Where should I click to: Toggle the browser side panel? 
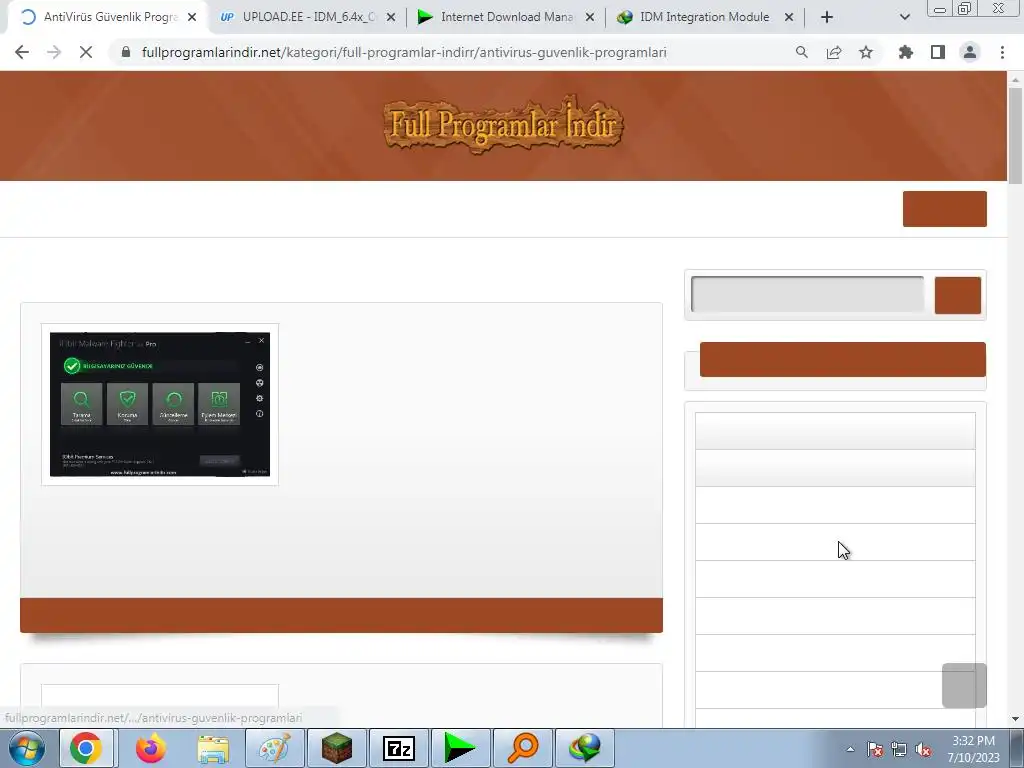937,52
